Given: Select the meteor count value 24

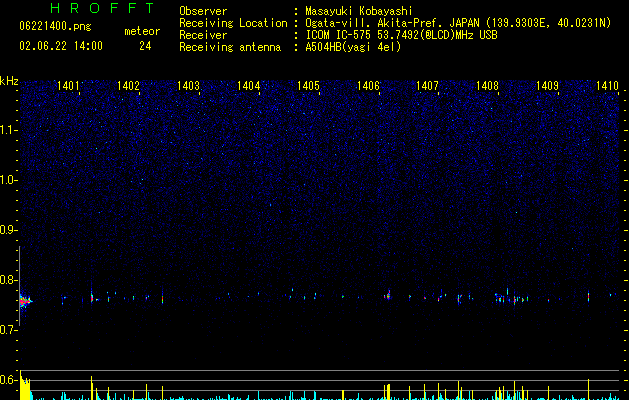Looking at the screenshot, I should (x=145, y=46).
